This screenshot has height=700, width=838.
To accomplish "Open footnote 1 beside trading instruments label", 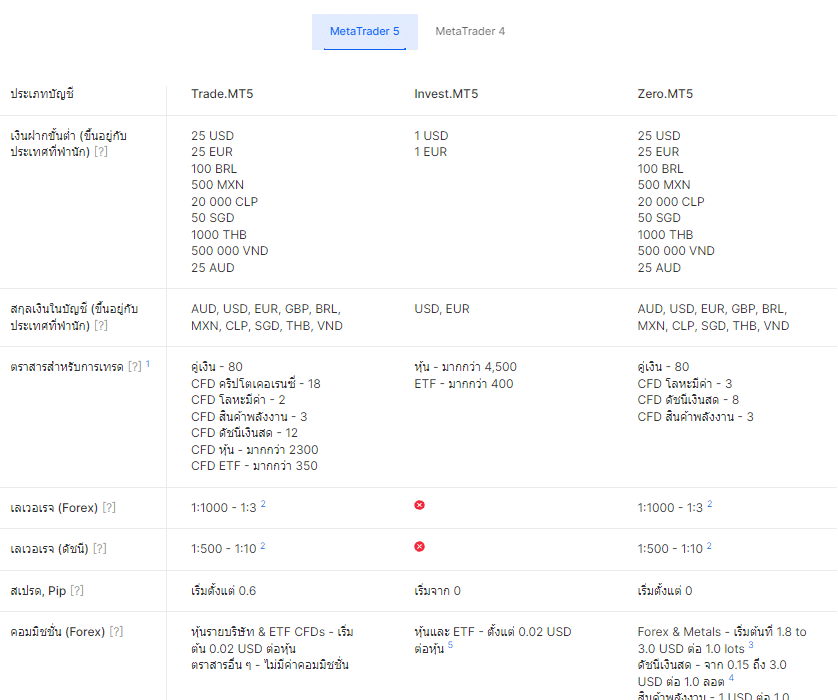I will pyautogui.click(x=148, y=364).
